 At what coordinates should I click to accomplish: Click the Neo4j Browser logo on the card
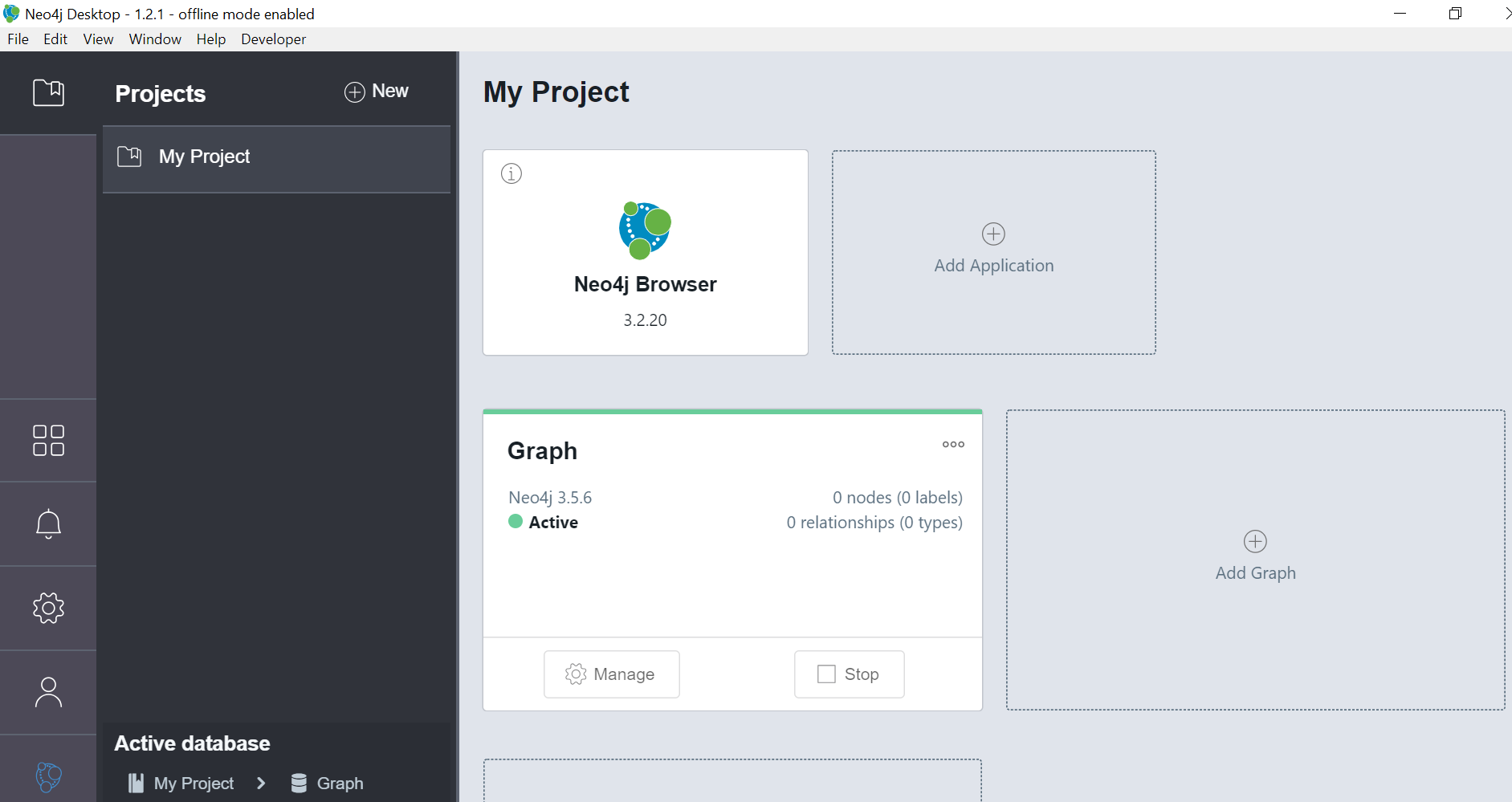tap(645, 230)
